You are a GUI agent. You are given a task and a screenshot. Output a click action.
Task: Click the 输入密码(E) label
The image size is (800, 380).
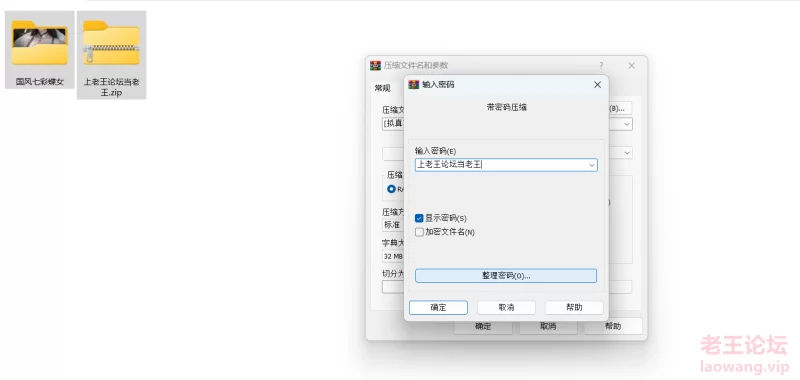(x=435, y=151)
